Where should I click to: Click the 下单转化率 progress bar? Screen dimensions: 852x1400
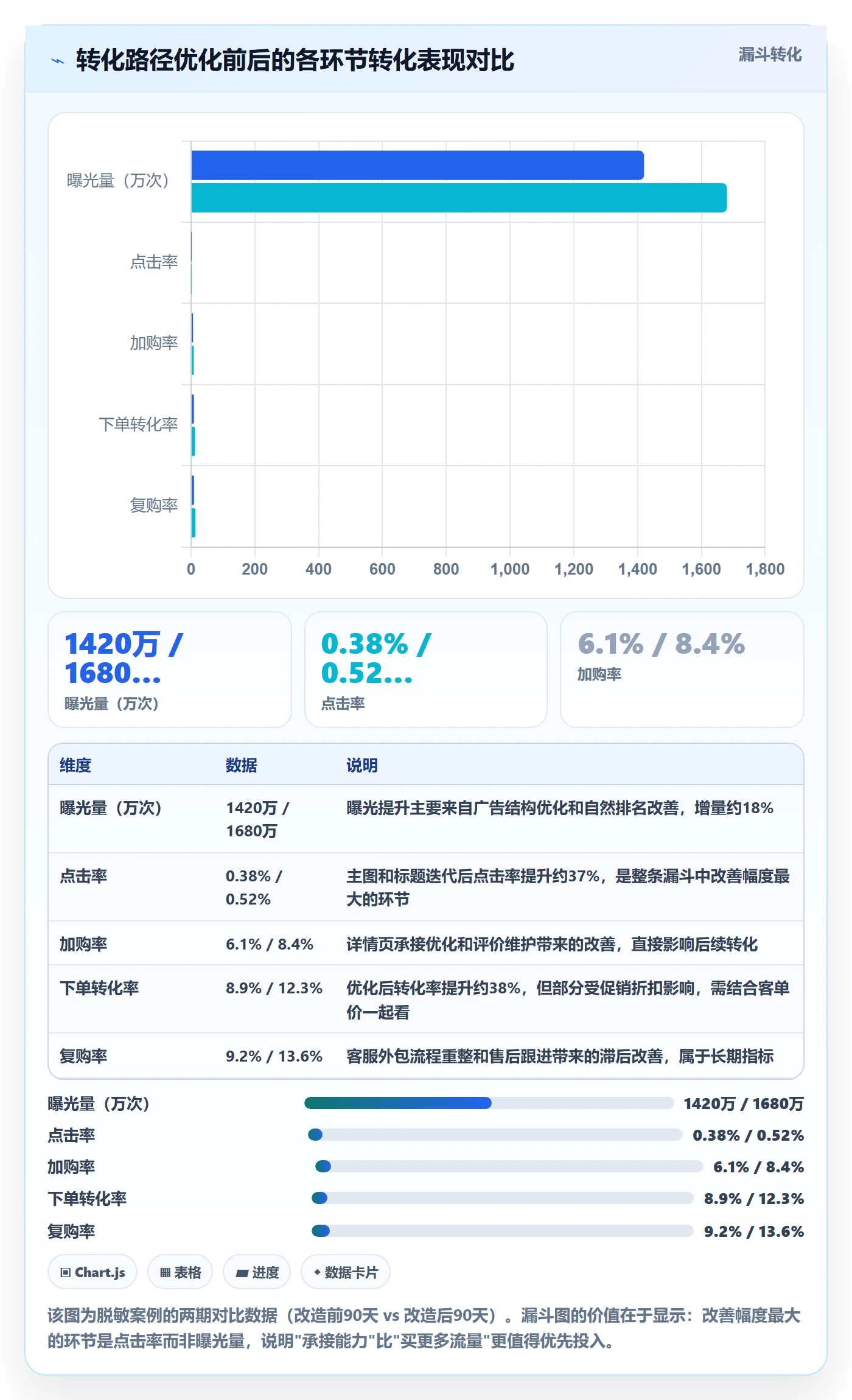[x=503, y=1198]
